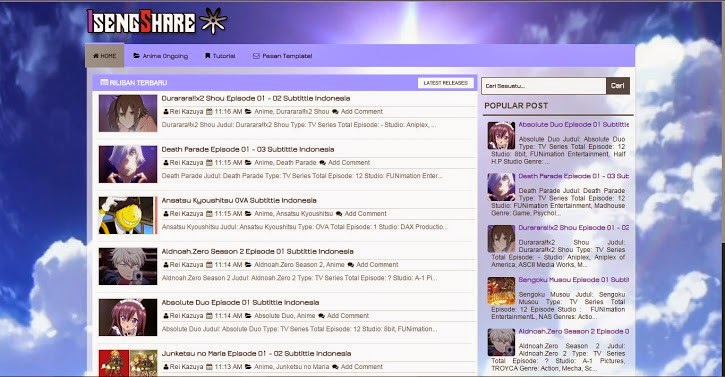
Task: Open Death Parade Episode 01 - 03 post title
Action: point(248,149)
